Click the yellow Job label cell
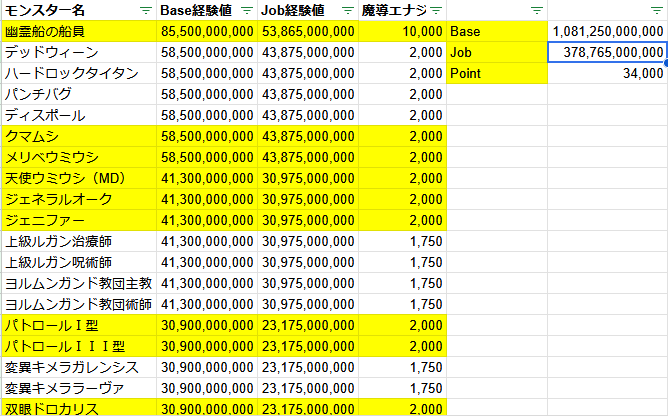 (496, 52)
